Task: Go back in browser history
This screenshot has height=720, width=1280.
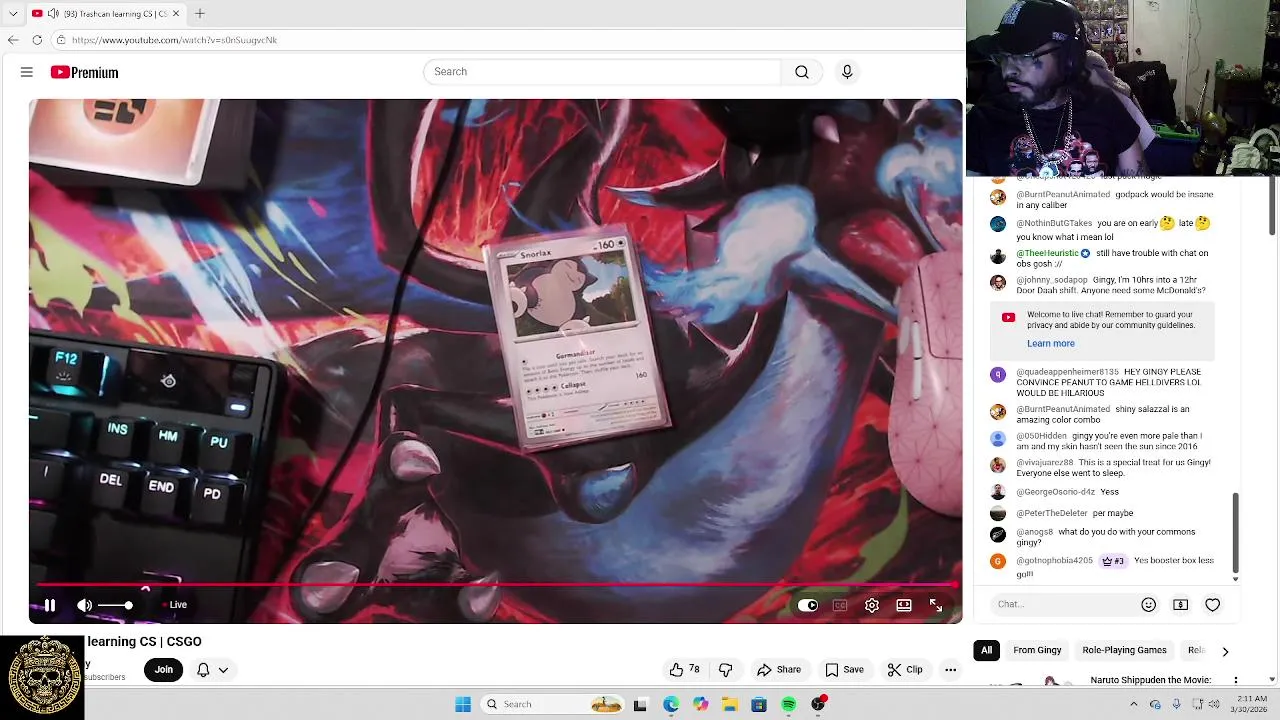Action: (x=13, y=40)
